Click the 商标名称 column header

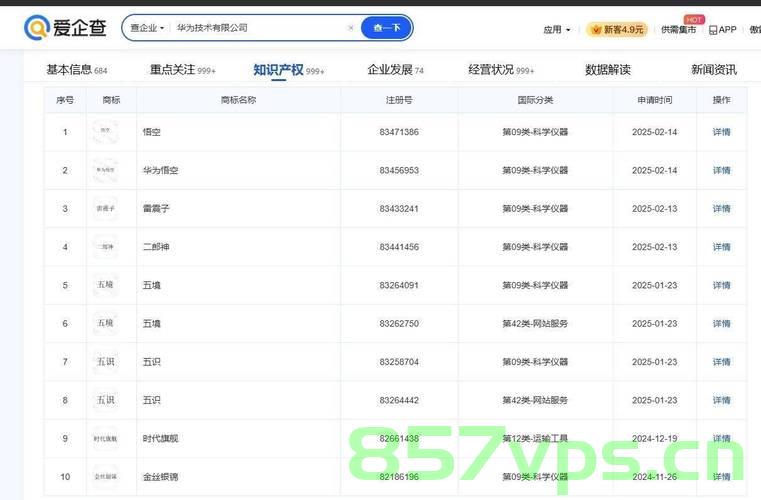point(238,100)
